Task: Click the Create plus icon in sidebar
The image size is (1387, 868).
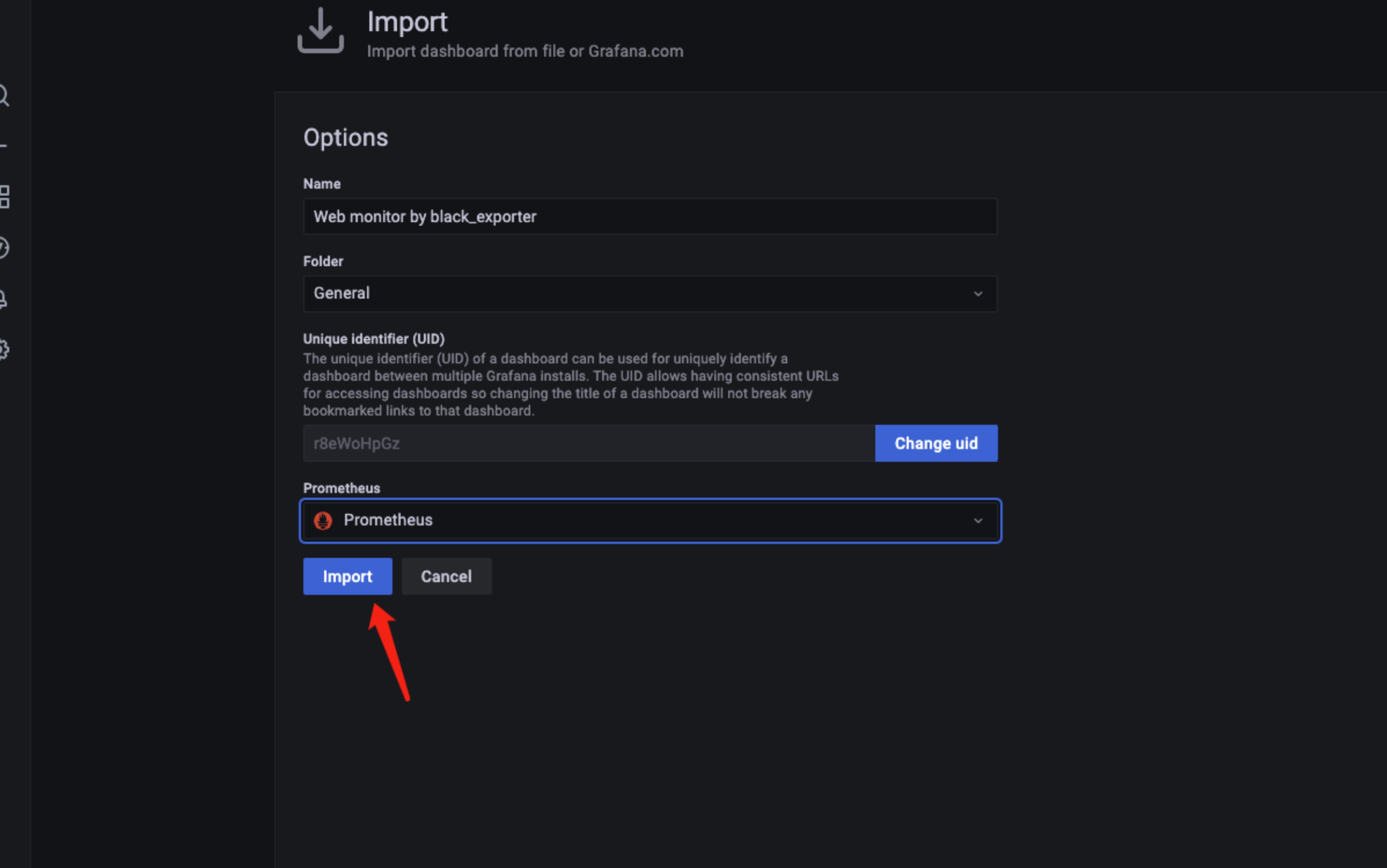Action: (x=3, y=146)
